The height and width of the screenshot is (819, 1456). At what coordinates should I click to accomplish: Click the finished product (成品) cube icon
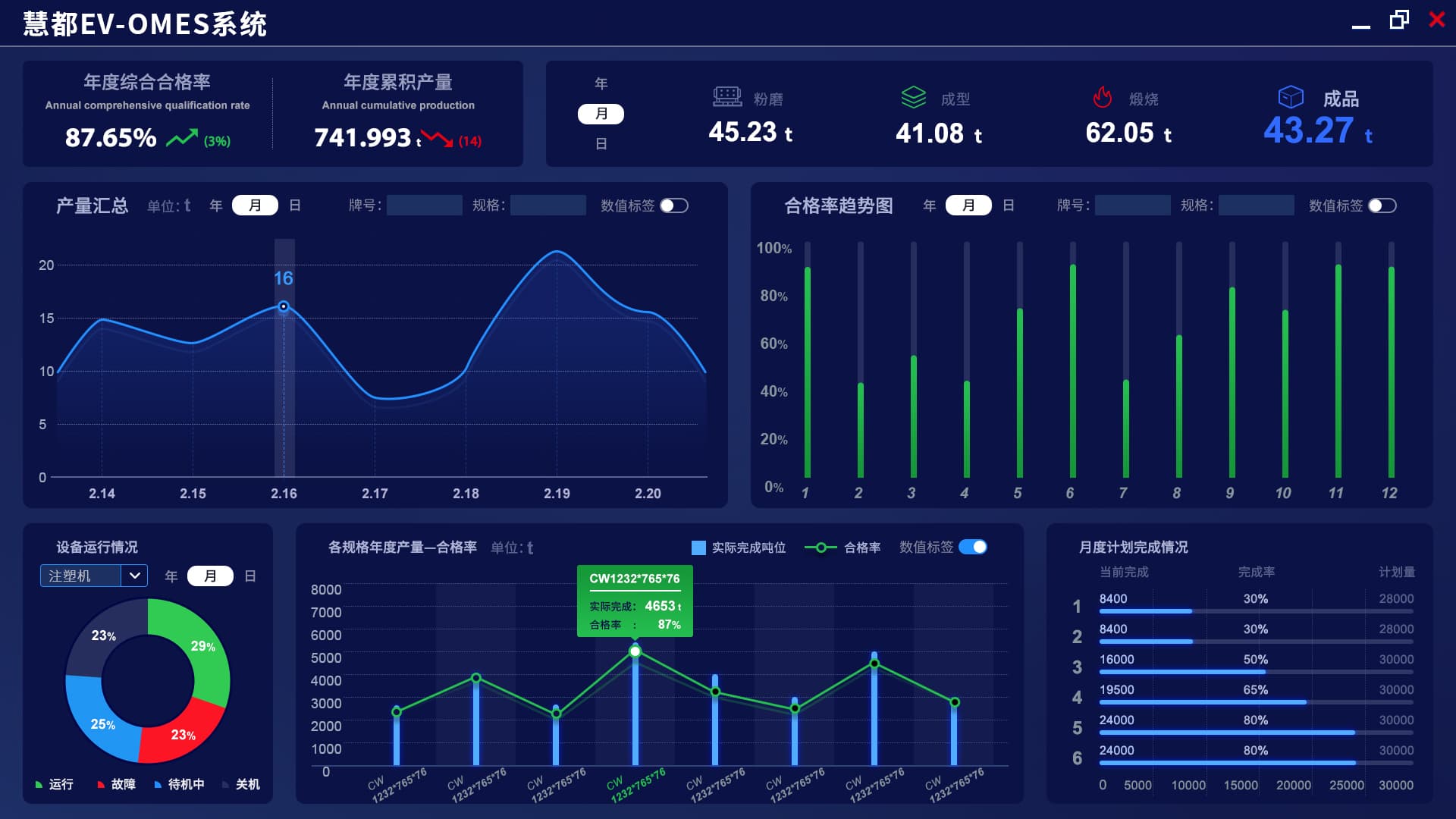click(x=1290, y=97)
